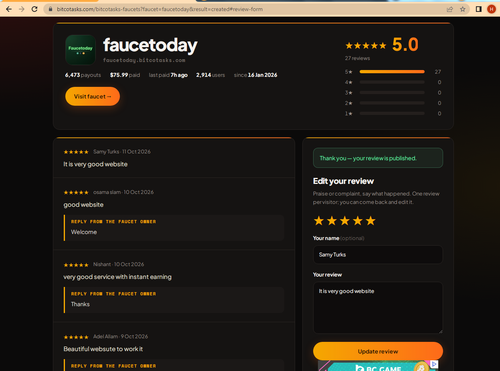Open the BC GAME ad banner

[378, 366]
